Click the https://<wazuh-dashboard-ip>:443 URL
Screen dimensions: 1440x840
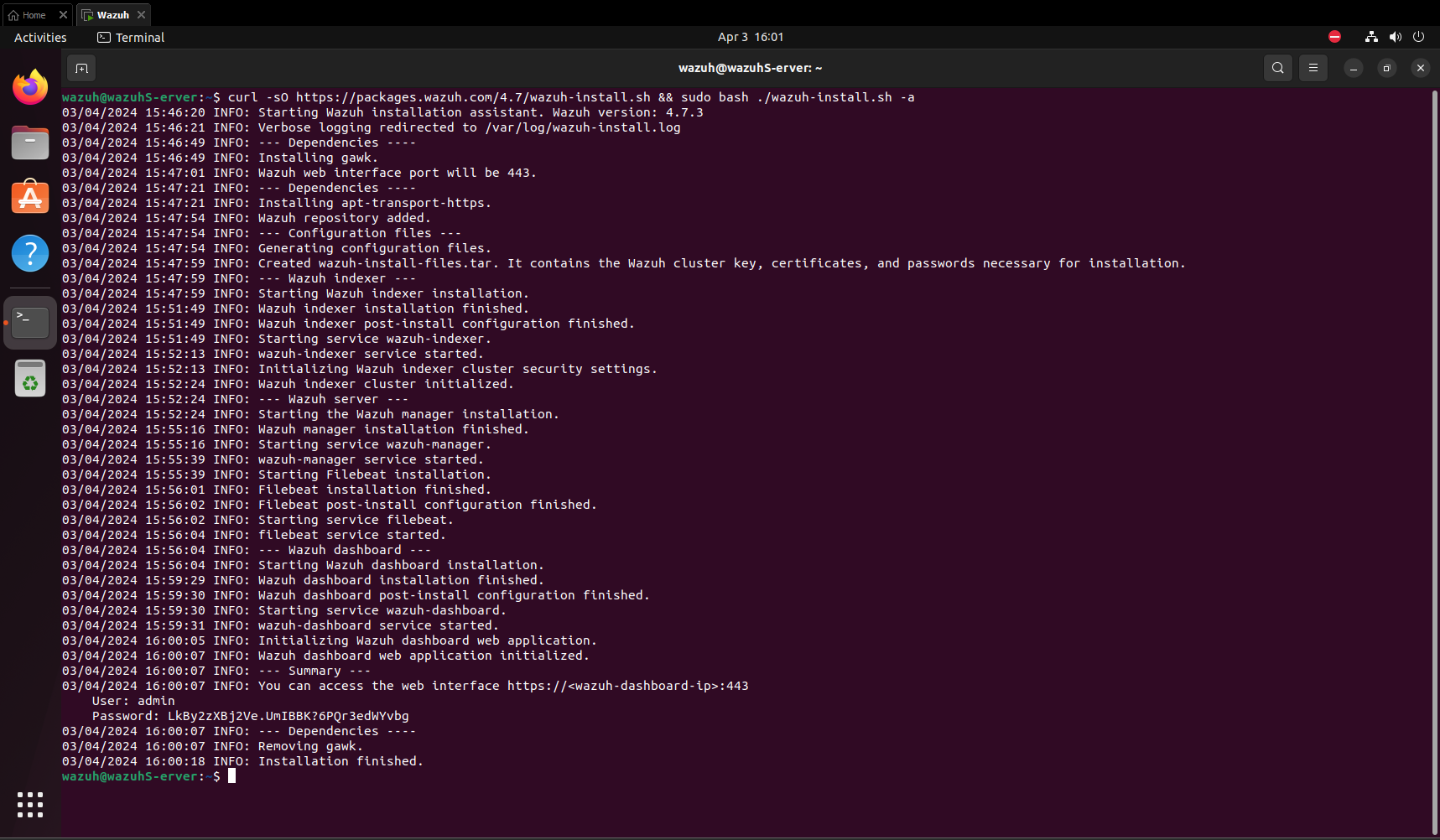point(628,686)
